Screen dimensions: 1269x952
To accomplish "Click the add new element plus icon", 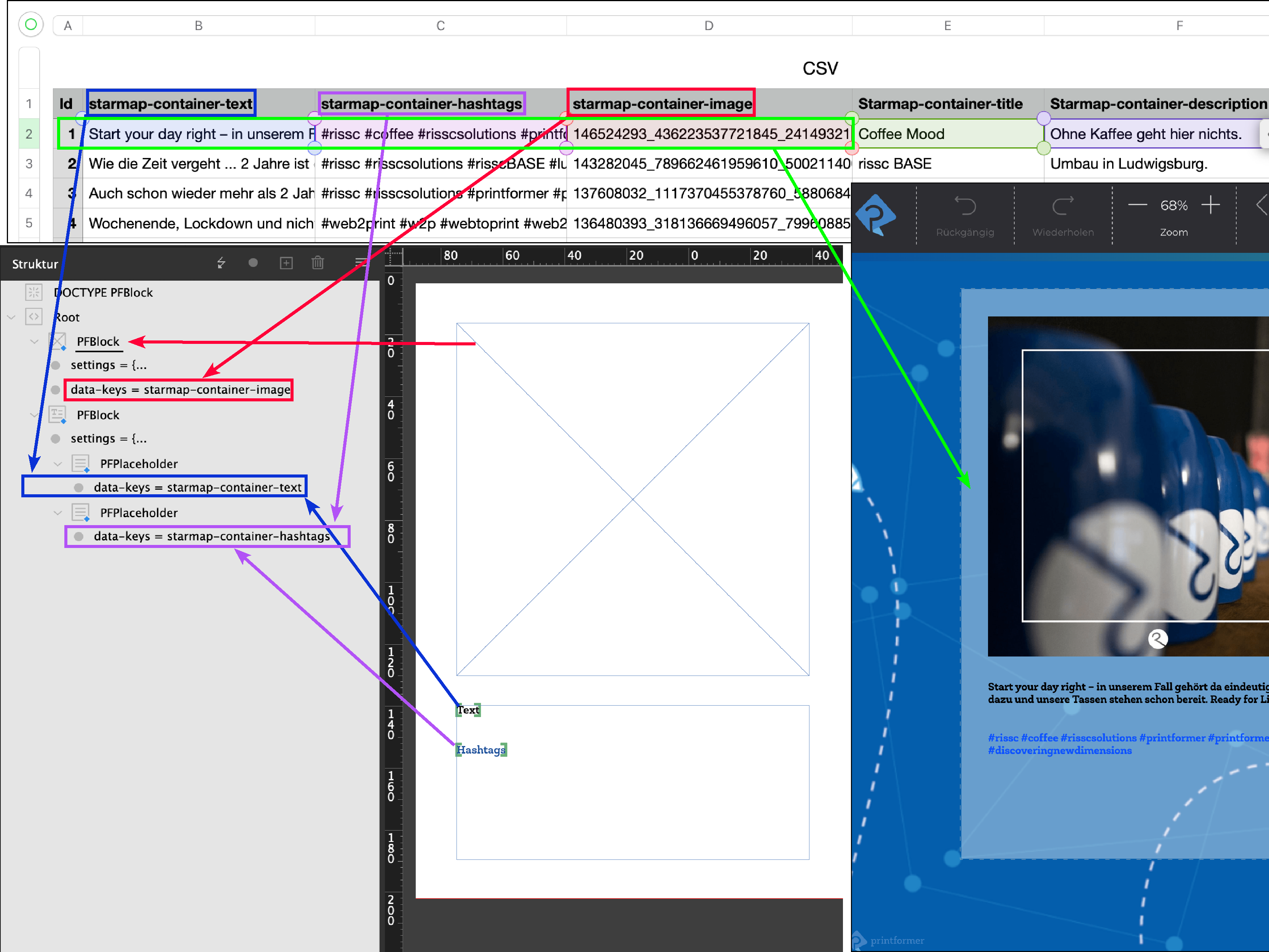I will click(286, 263).
